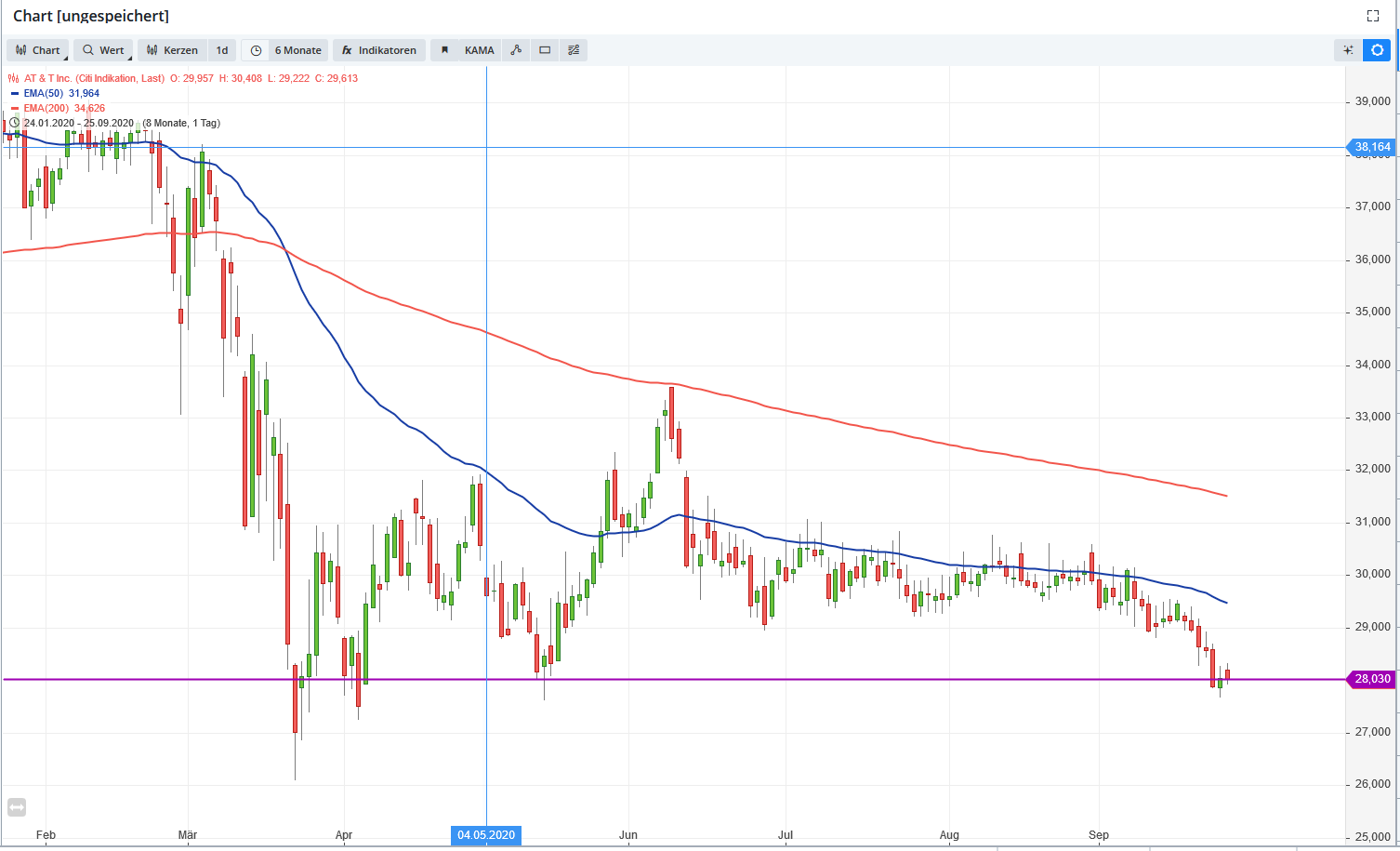1400x851 pixels.
Task: Click the Chart [ungespeichert] title
Action: (91, 16)
